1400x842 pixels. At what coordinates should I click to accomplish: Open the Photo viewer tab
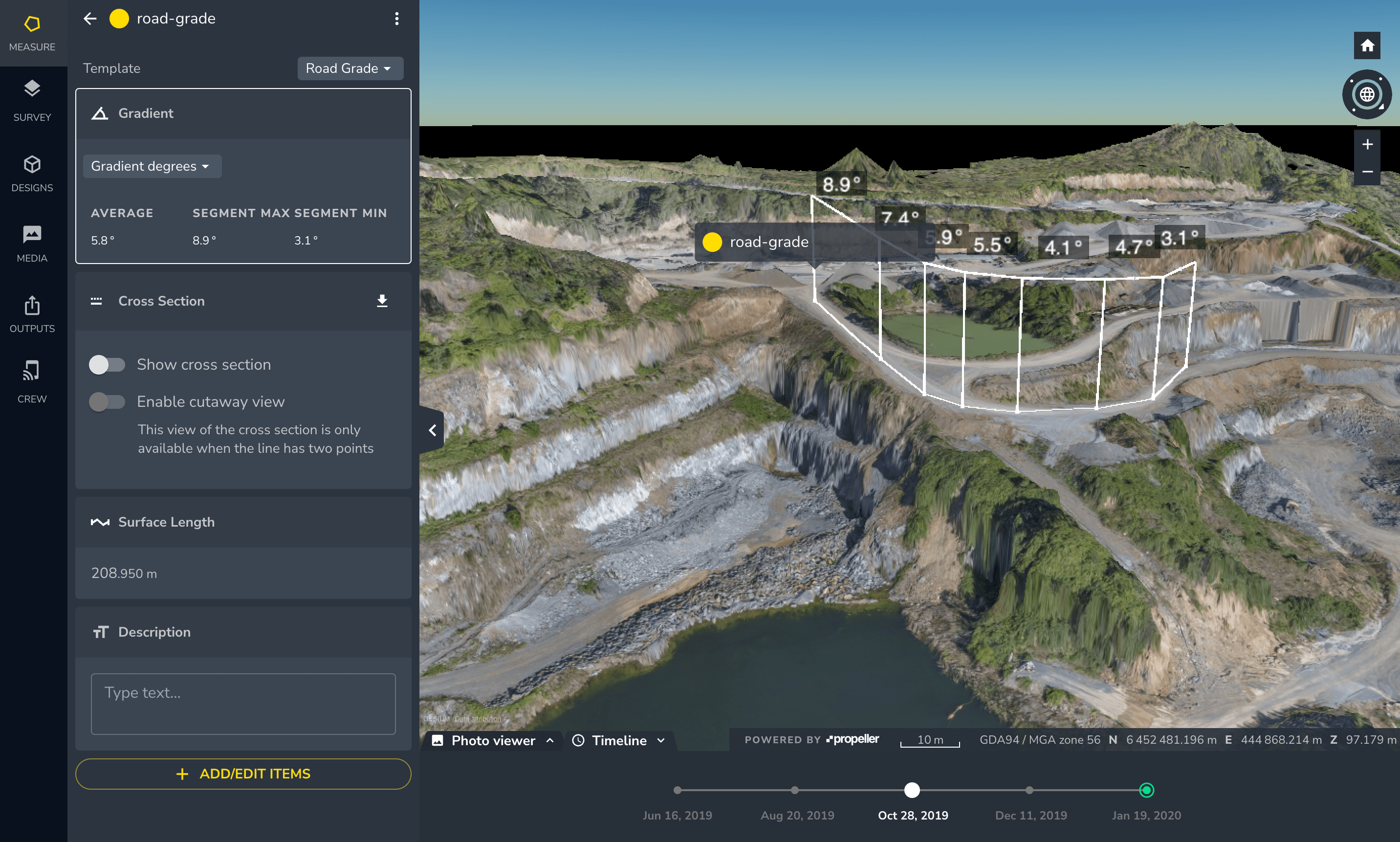point(492,740)
